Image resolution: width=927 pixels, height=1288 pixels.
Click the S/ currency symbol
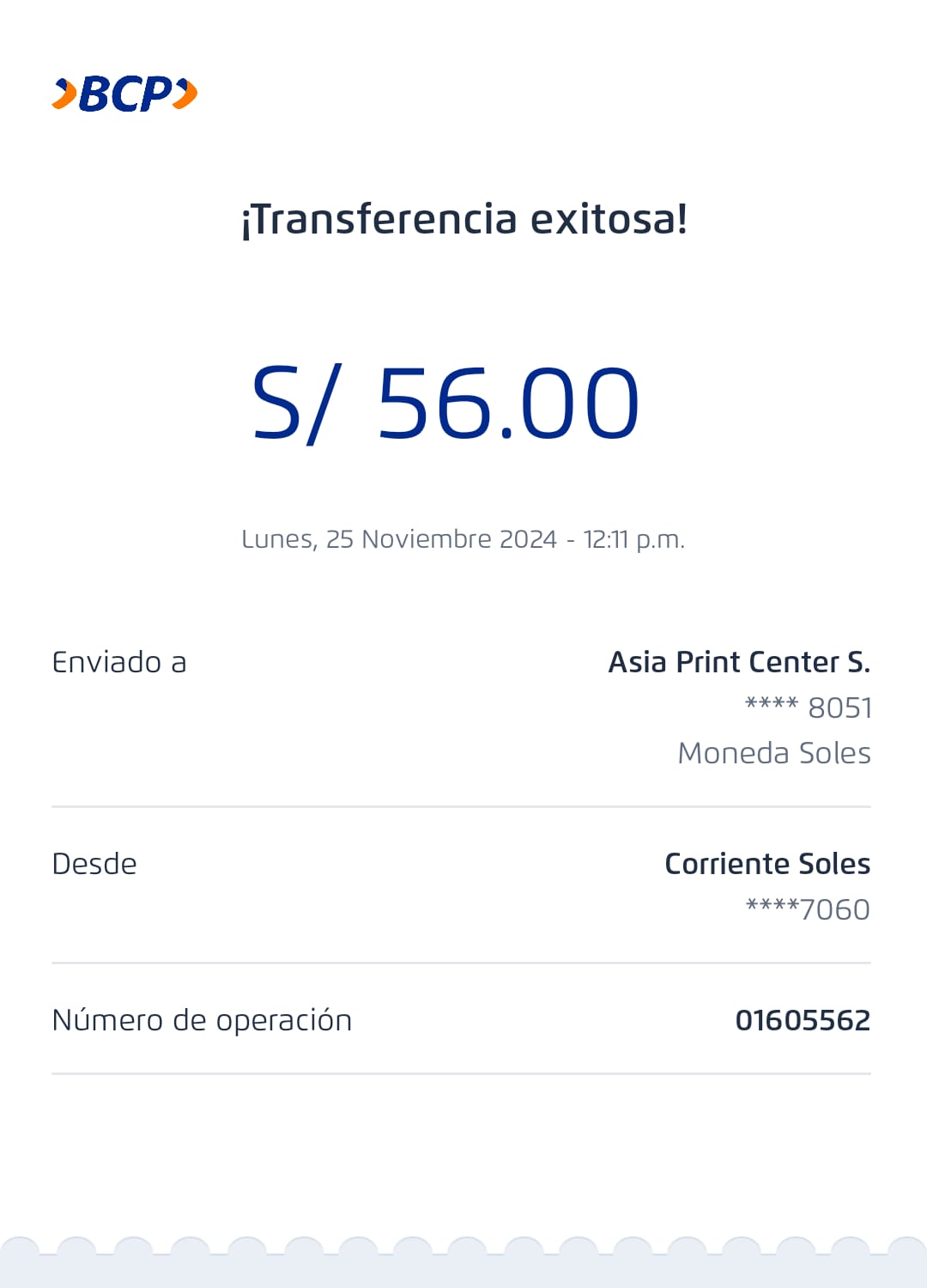[x=296, y=404]
